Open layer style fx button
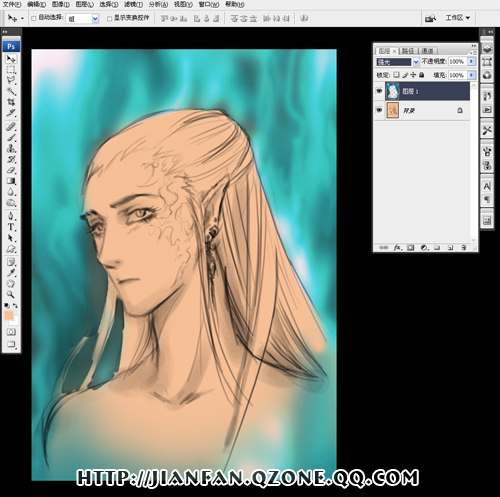Screen dimensions: 500x497 tap(398, 248)
